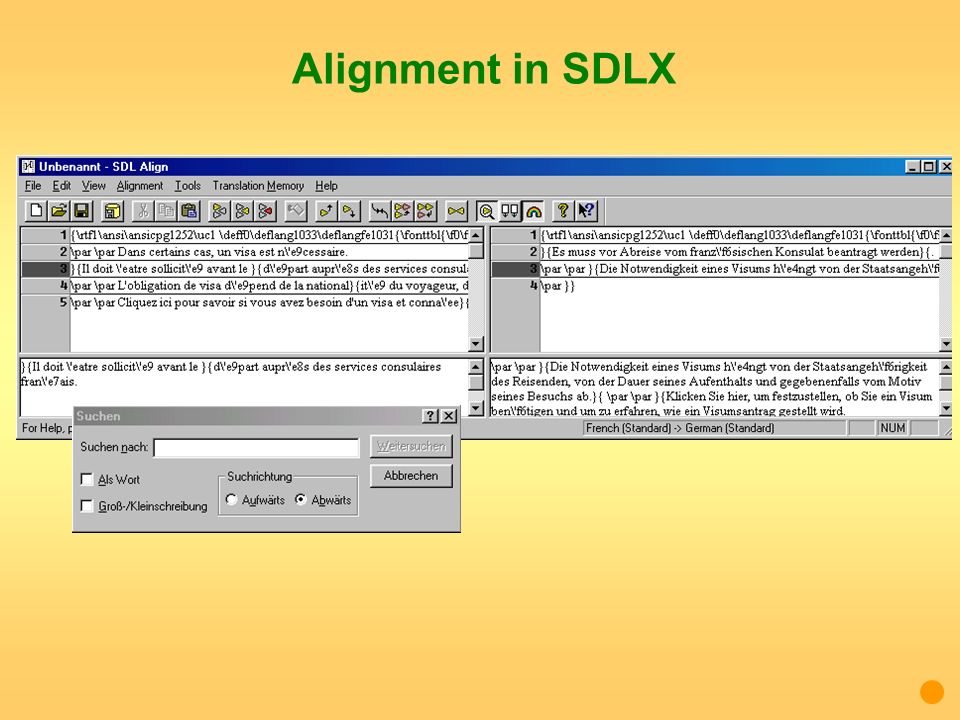
Task: Click the up arrow of the German segment list scrollbar
Action: coord(946,235)
